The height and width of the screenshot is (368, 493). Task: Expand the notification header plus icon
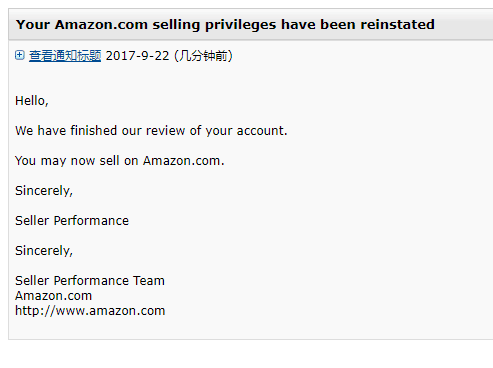20,55
